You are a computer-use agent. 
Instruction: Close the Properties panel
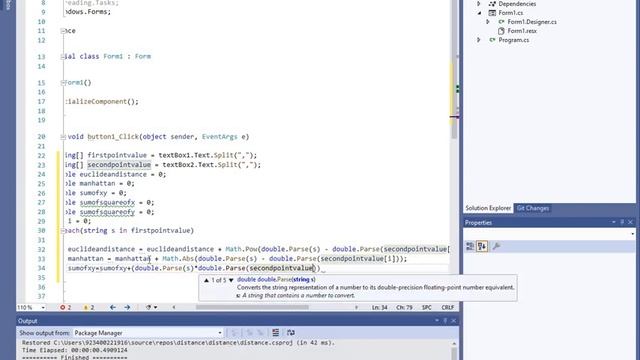coord(630,222)
